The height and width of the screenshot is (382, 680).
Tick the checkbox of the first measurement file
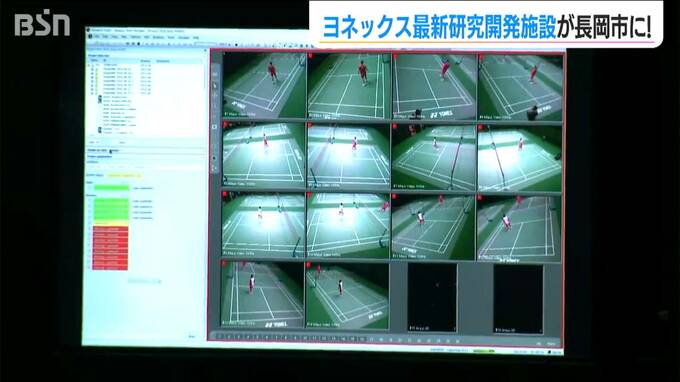click(92, 69)
